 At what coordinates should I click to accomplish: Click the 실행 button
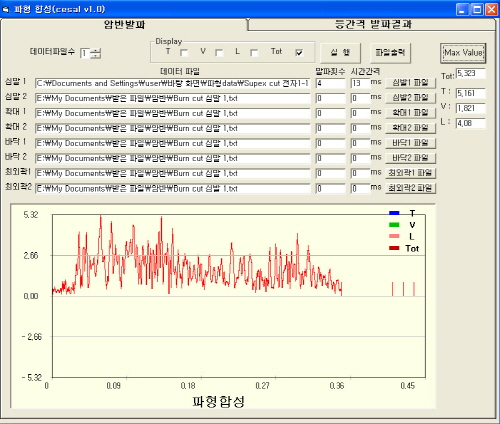[340, 53]
